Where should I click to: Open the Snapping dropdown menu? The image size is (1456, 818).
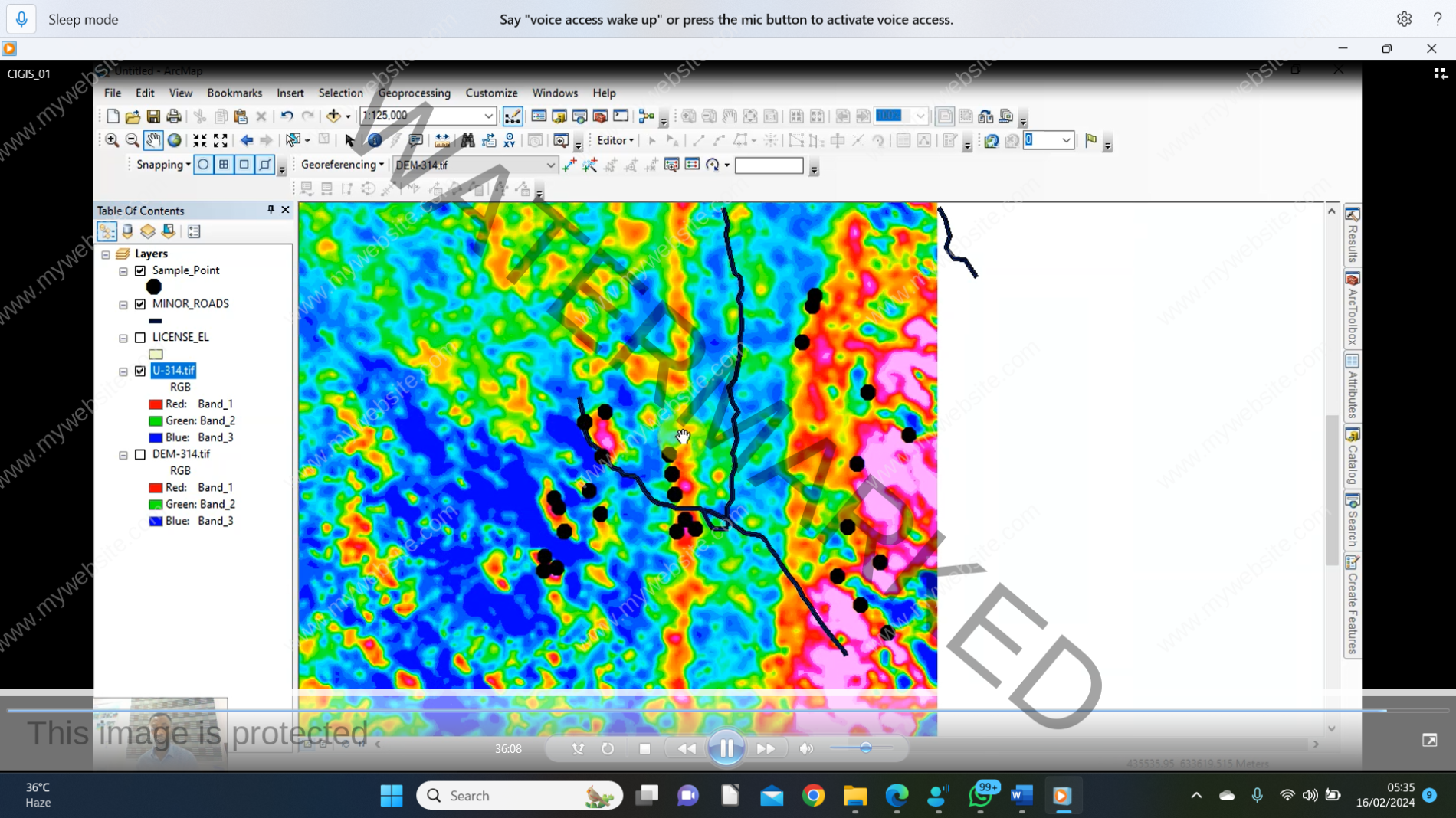coord(163,165)
